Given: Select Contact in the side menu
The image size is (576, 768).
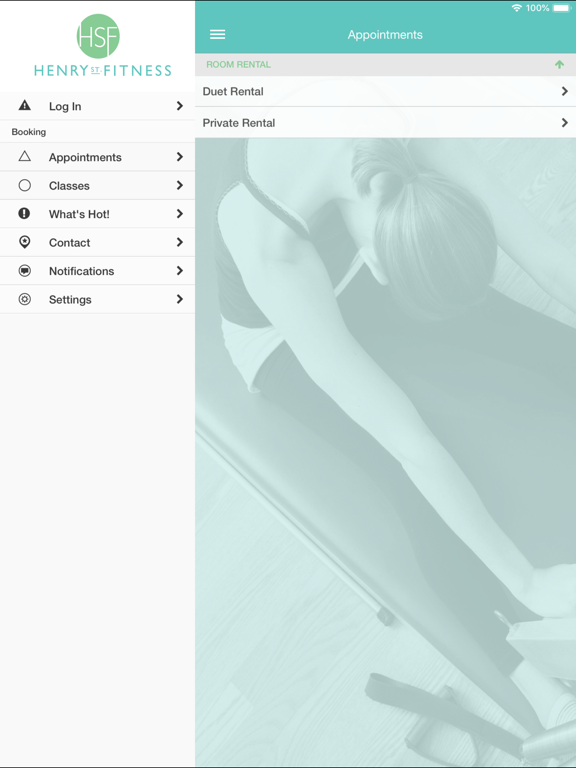Looking at the screenshot, I should pyautogui.click(x=97, y=242).
